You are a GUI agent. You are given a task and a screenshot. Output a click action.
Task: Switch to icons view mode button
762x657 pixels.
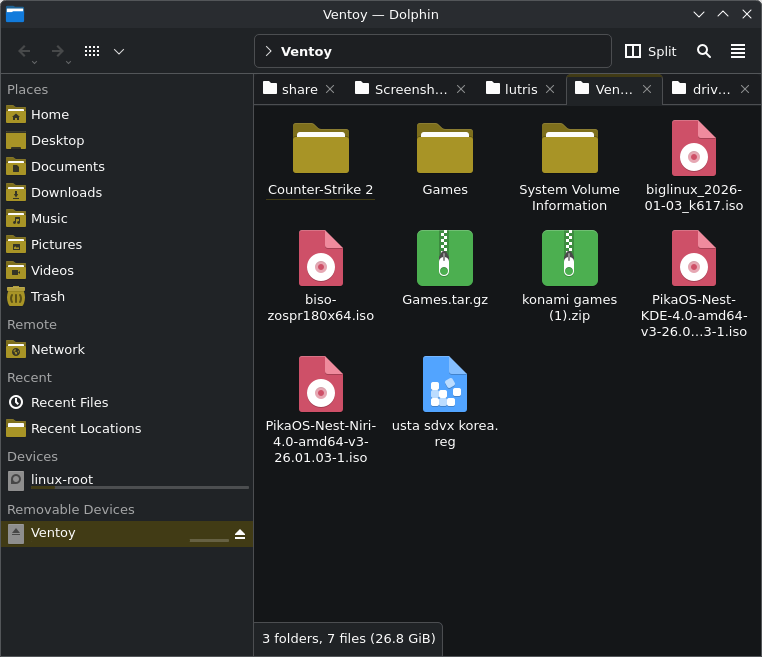pyautogui.click(x=92, y=51)
